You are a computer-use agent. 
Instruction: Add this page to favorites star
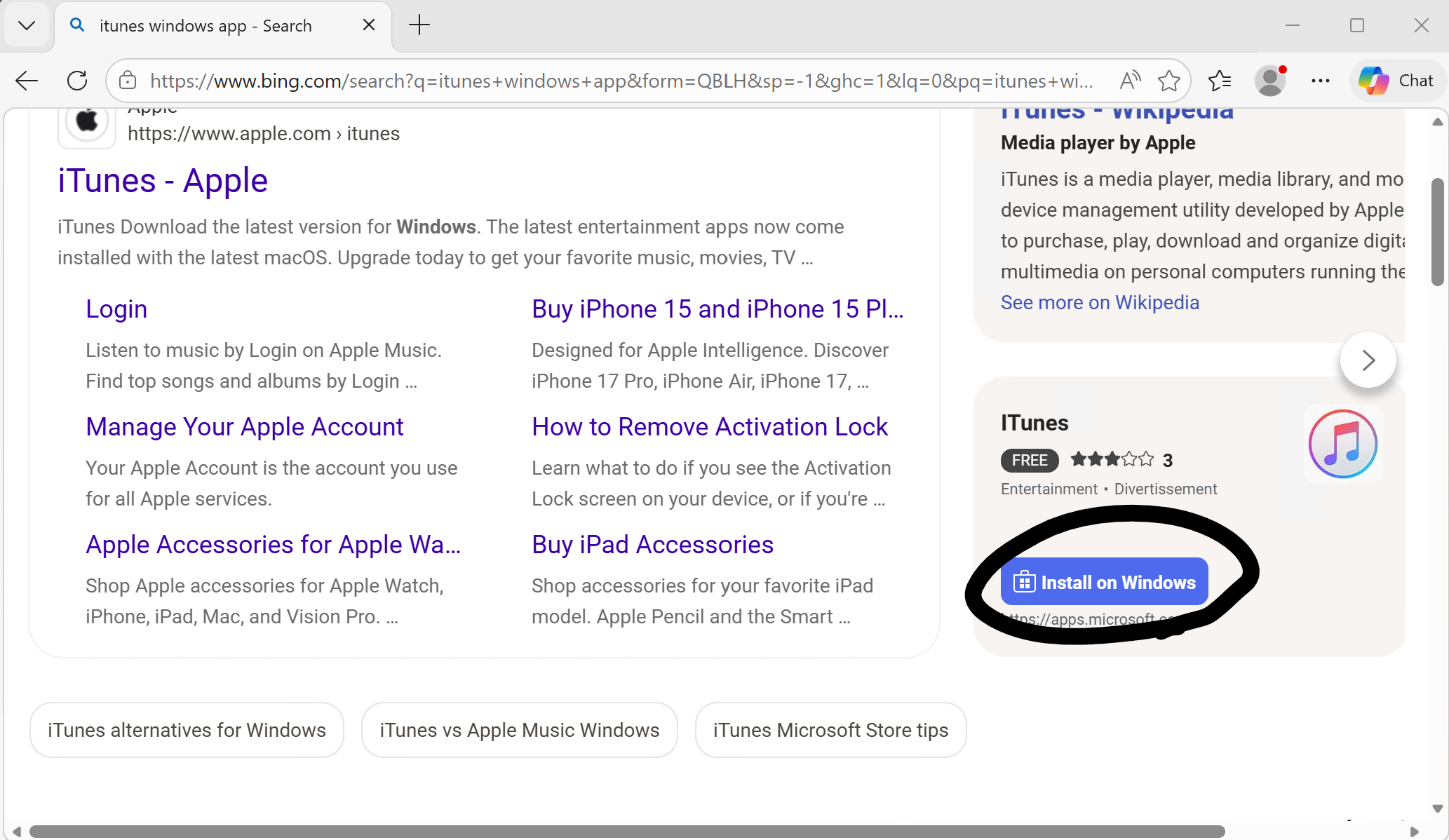(x=1168, y=81)
